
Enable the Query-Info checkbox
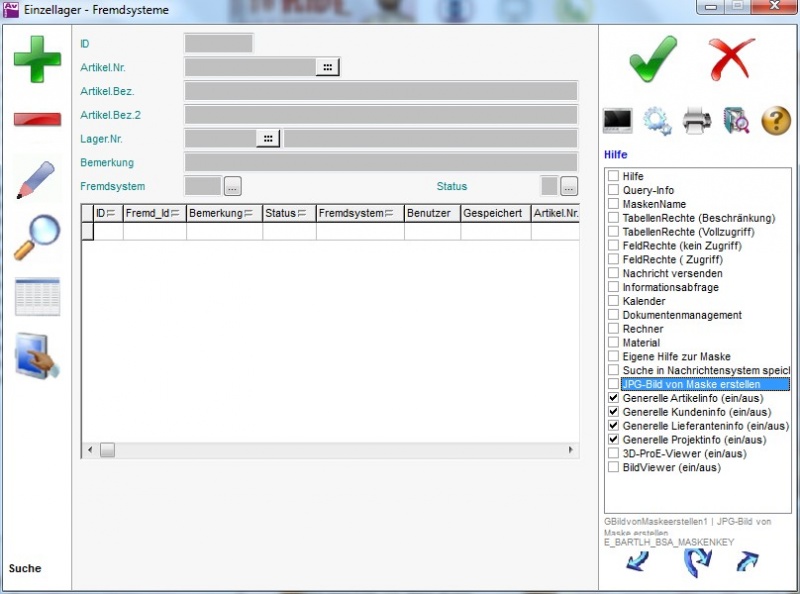point(613,190)
